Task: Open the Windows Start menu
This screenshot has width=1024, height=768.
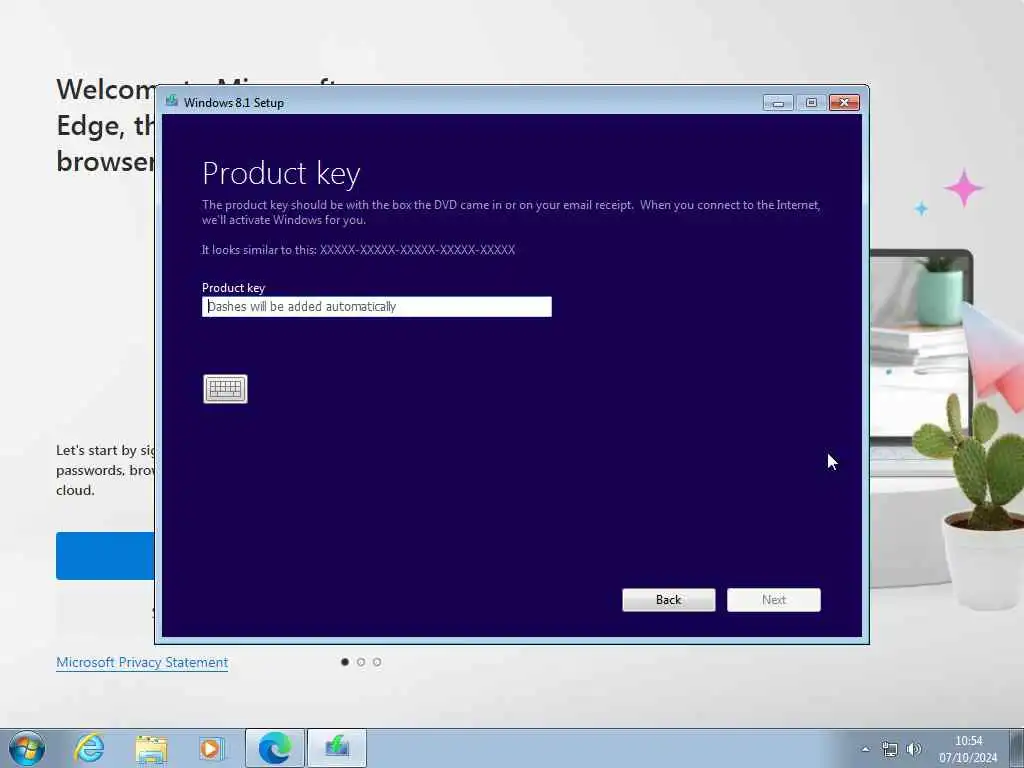Action: tap(27, 748)
